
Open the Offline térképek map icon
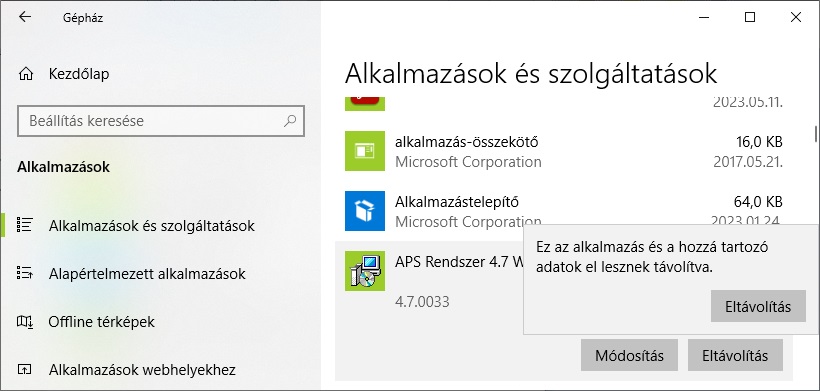[x=25, y=321]
